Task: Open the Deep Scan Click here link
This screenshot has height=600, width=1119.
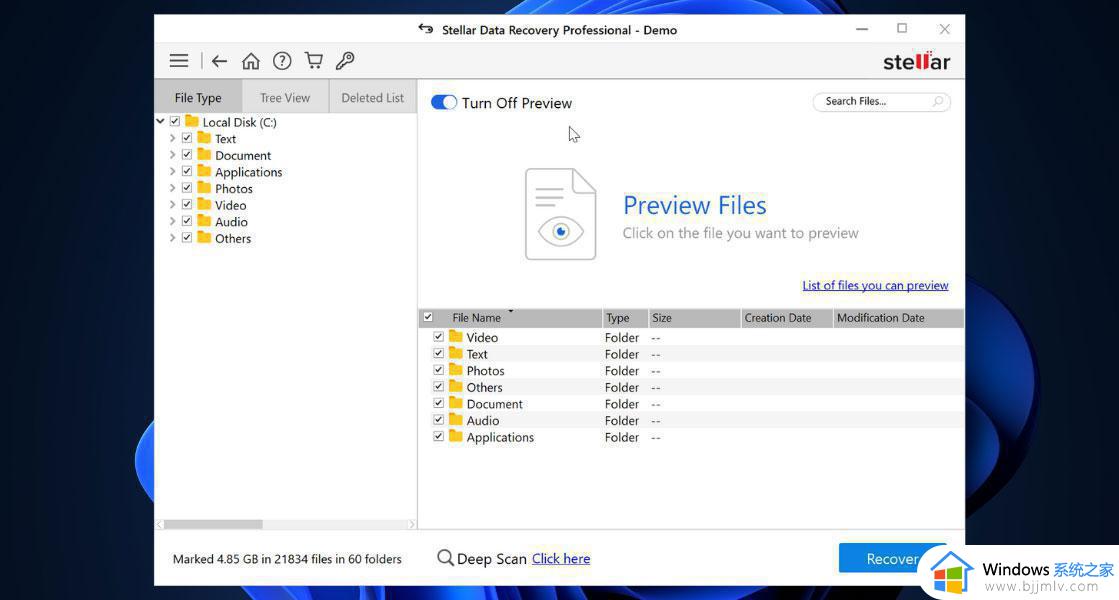Action: click(x=561, y=559)
